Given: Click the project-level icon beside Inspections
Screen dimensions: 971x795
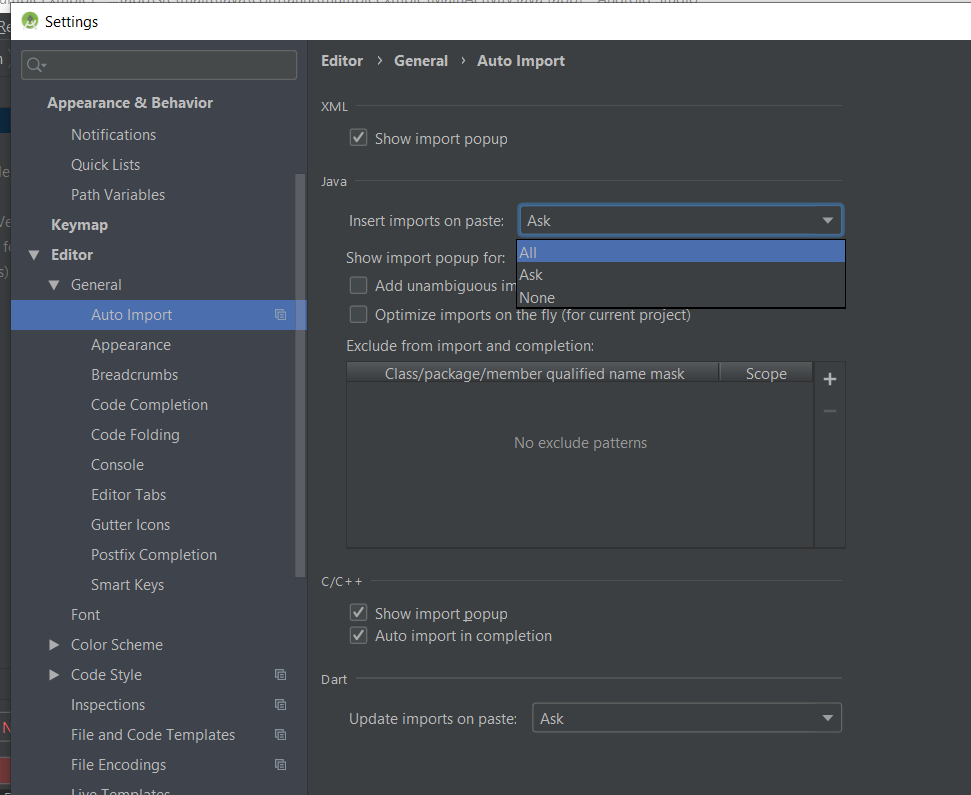Looking at the screenshot, I should tap(280, 705).
